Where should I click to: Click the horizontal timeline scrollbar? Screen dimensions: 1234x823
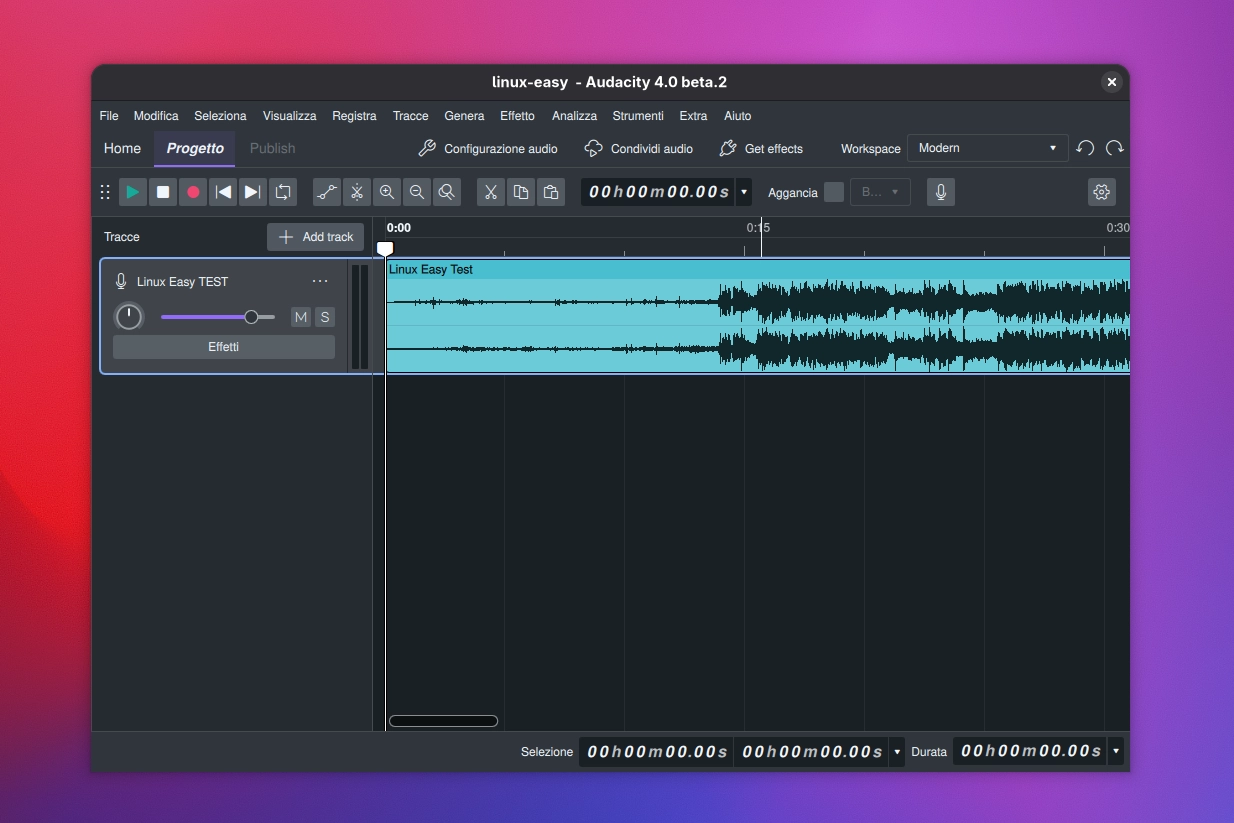pyautogui.click(x=443, y=721)
